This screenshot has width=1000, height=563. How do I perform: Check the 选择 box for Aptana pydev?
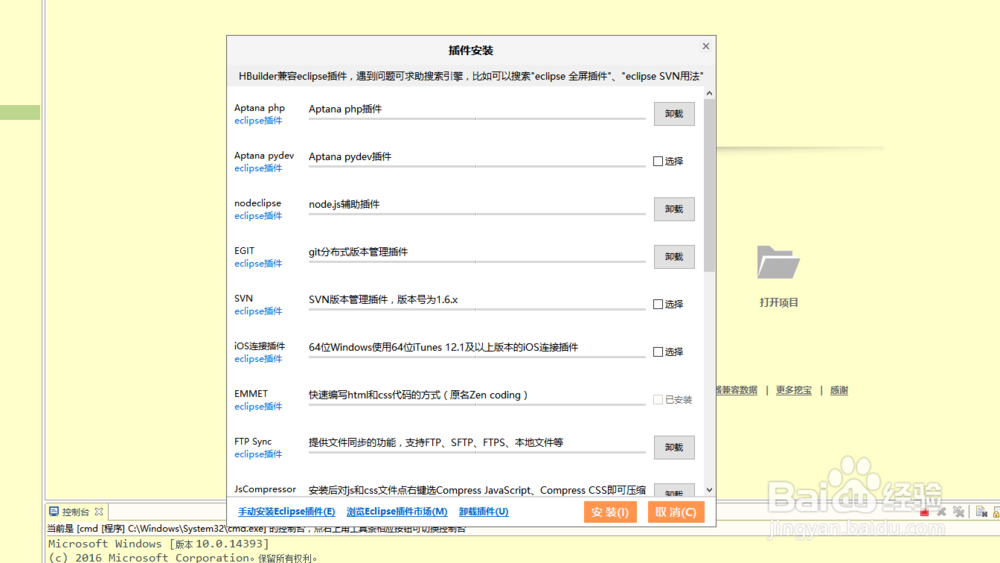pyautogui.click(x=658, y=161)
